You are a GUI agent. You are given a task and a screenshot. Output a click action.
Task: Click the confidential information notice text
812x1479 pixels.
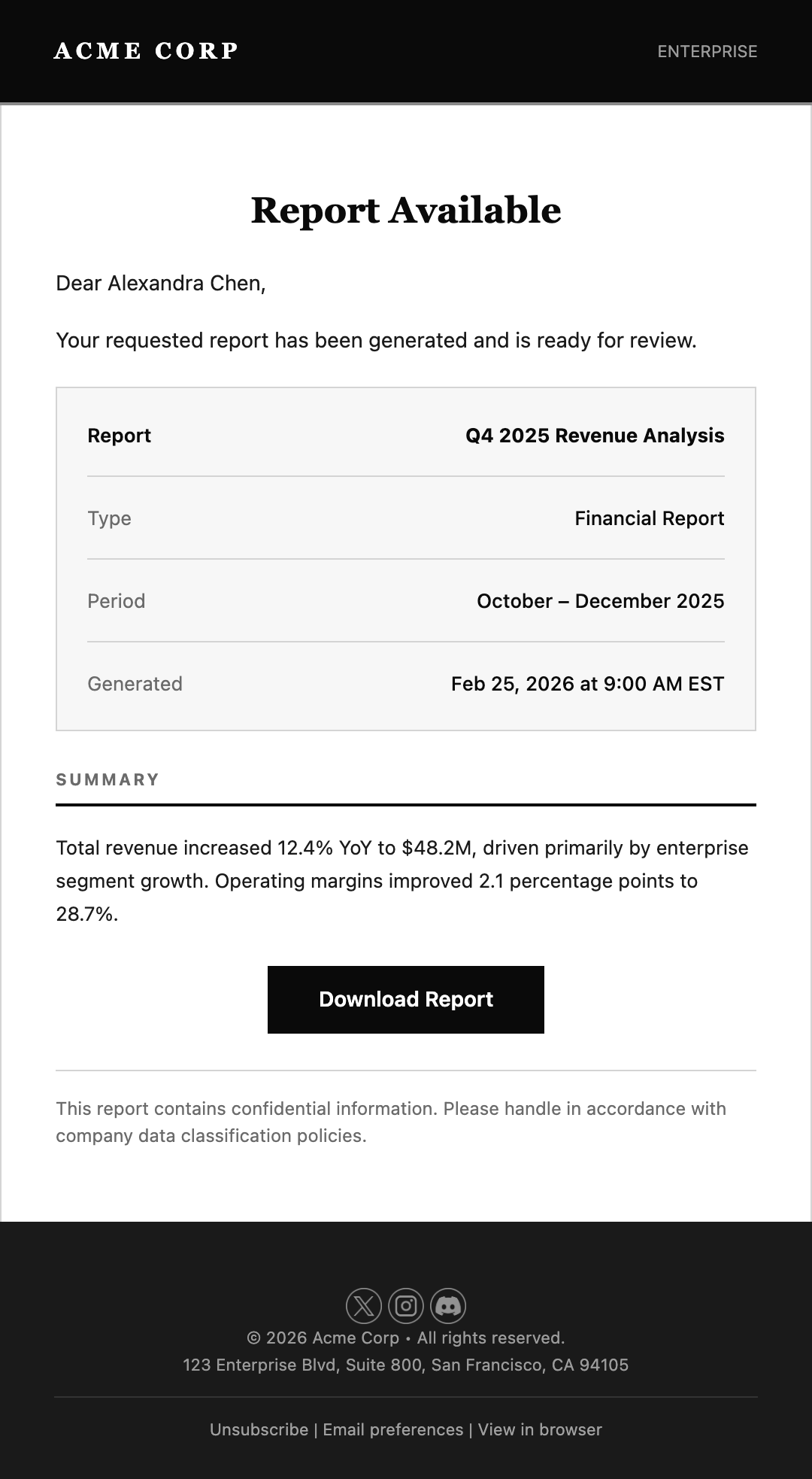(x=391, y=1122)
